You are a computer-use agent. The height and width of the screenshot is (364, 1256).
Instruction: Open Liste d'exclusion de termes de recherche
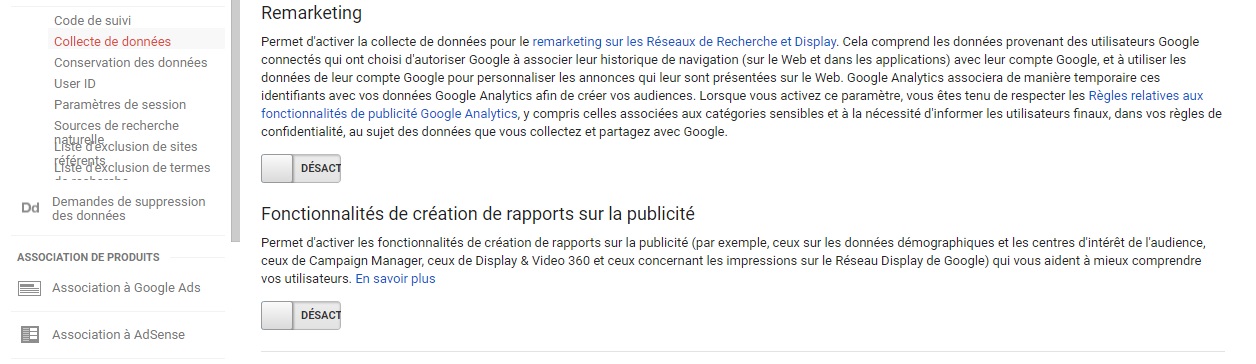click(x=132, y=171)
